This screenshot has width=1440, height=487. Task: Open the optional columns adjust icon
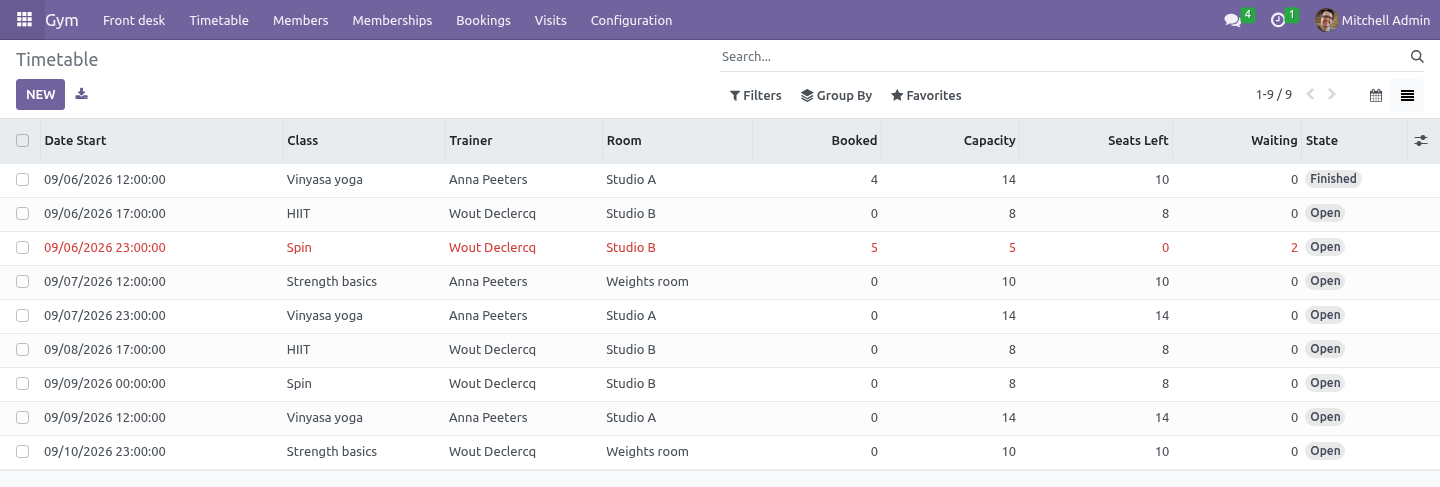point(1421,141)
